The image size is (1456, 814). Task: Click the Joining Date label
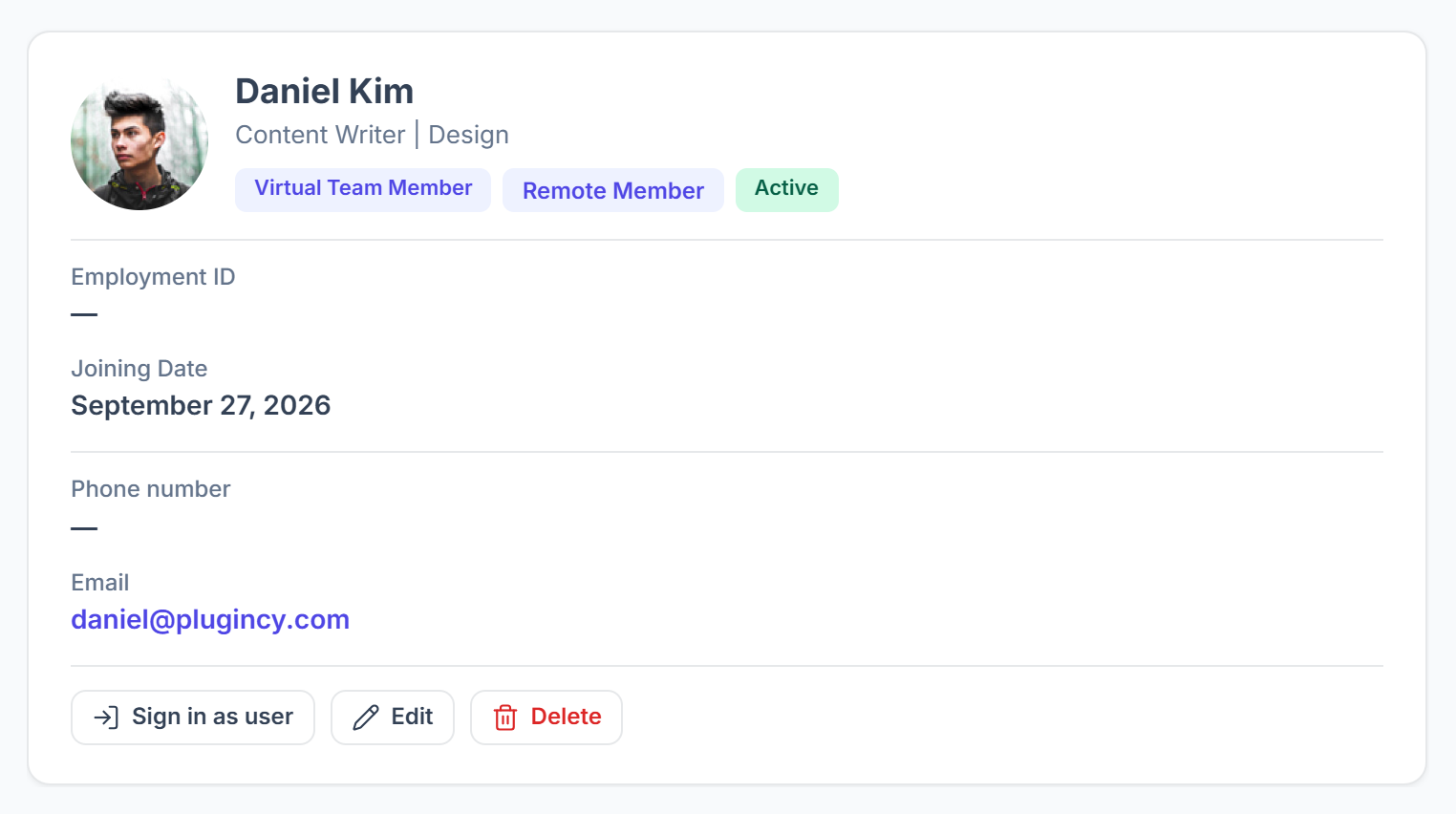tap(139, 369)
